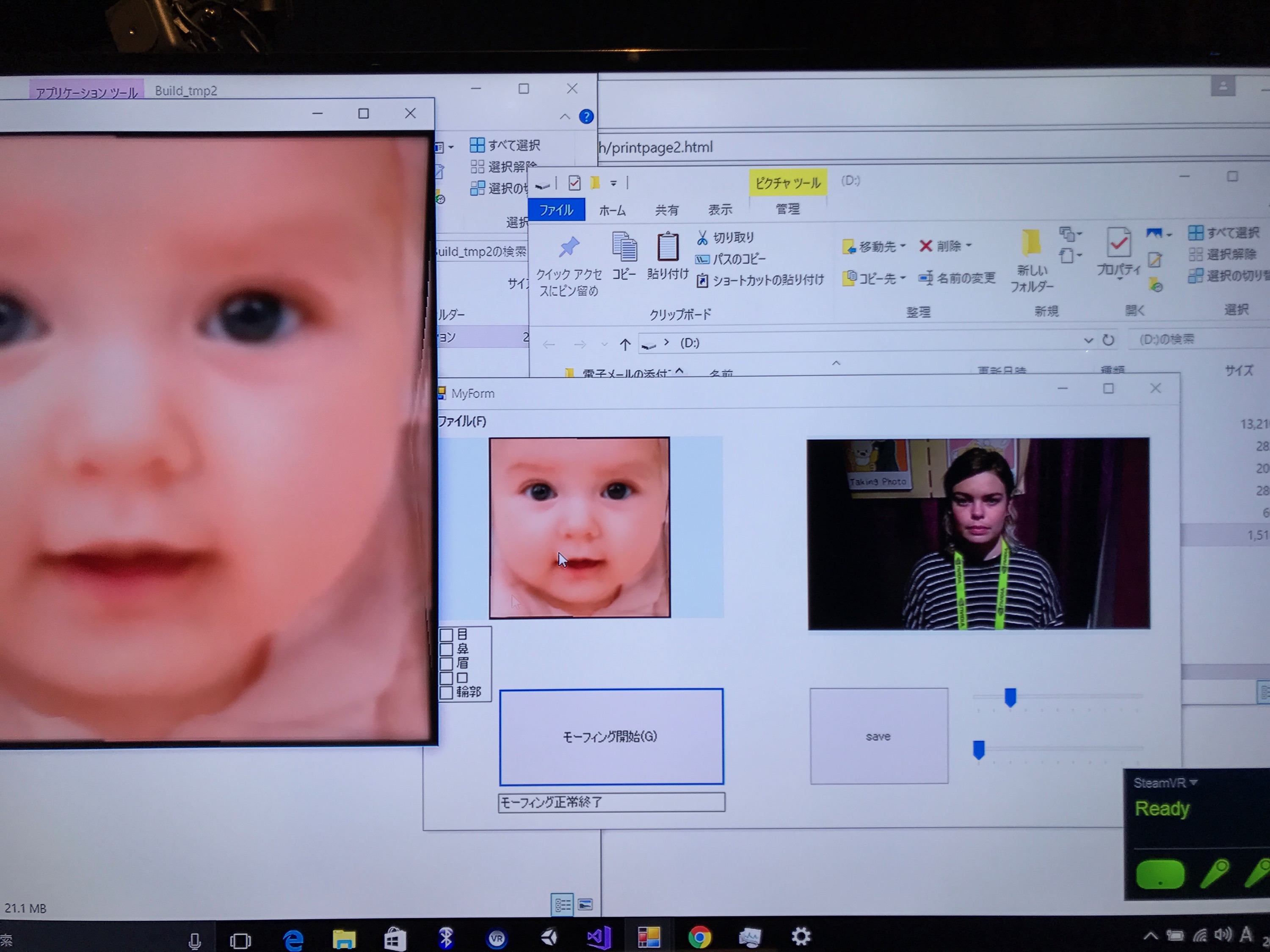The width and height of the screenshot is (1270, 952).
Task: Click the Paste clipboard icon
Action: 668,247
